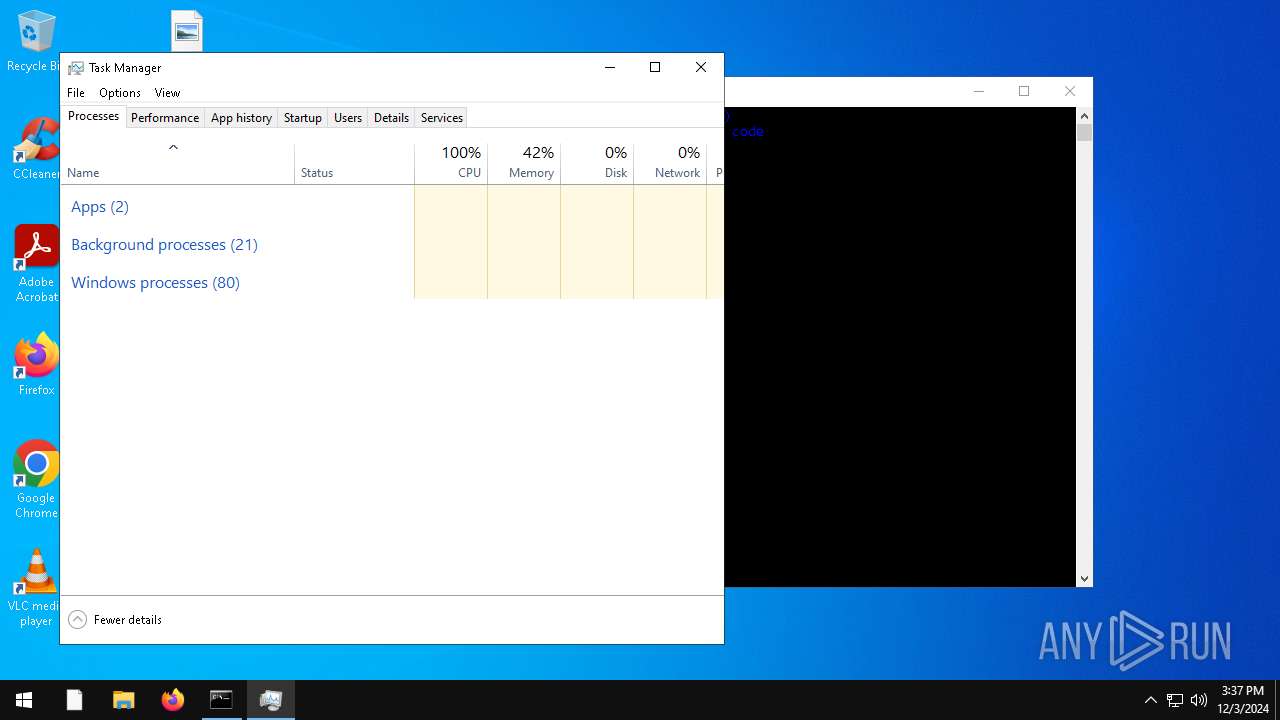Maximize the console window behind Task Manager
This screenshot has height=720, width=1280.
[1024, 91]
